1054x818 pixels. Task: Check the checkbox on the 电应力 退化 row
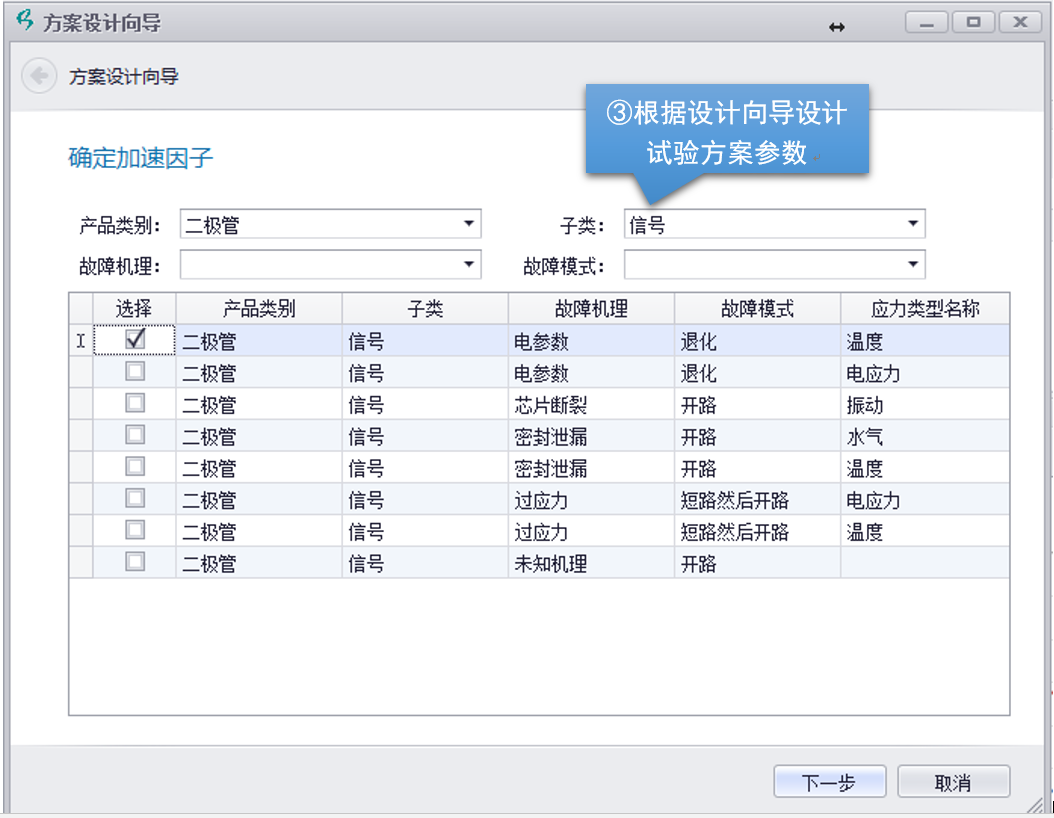[x=134, y=372]
